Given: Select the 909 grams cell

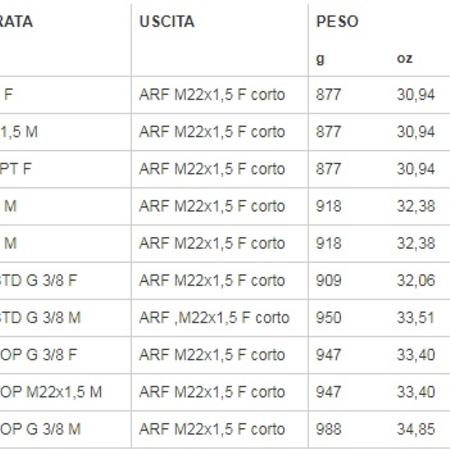Looking at the screenshot, I should coord(328,280).
